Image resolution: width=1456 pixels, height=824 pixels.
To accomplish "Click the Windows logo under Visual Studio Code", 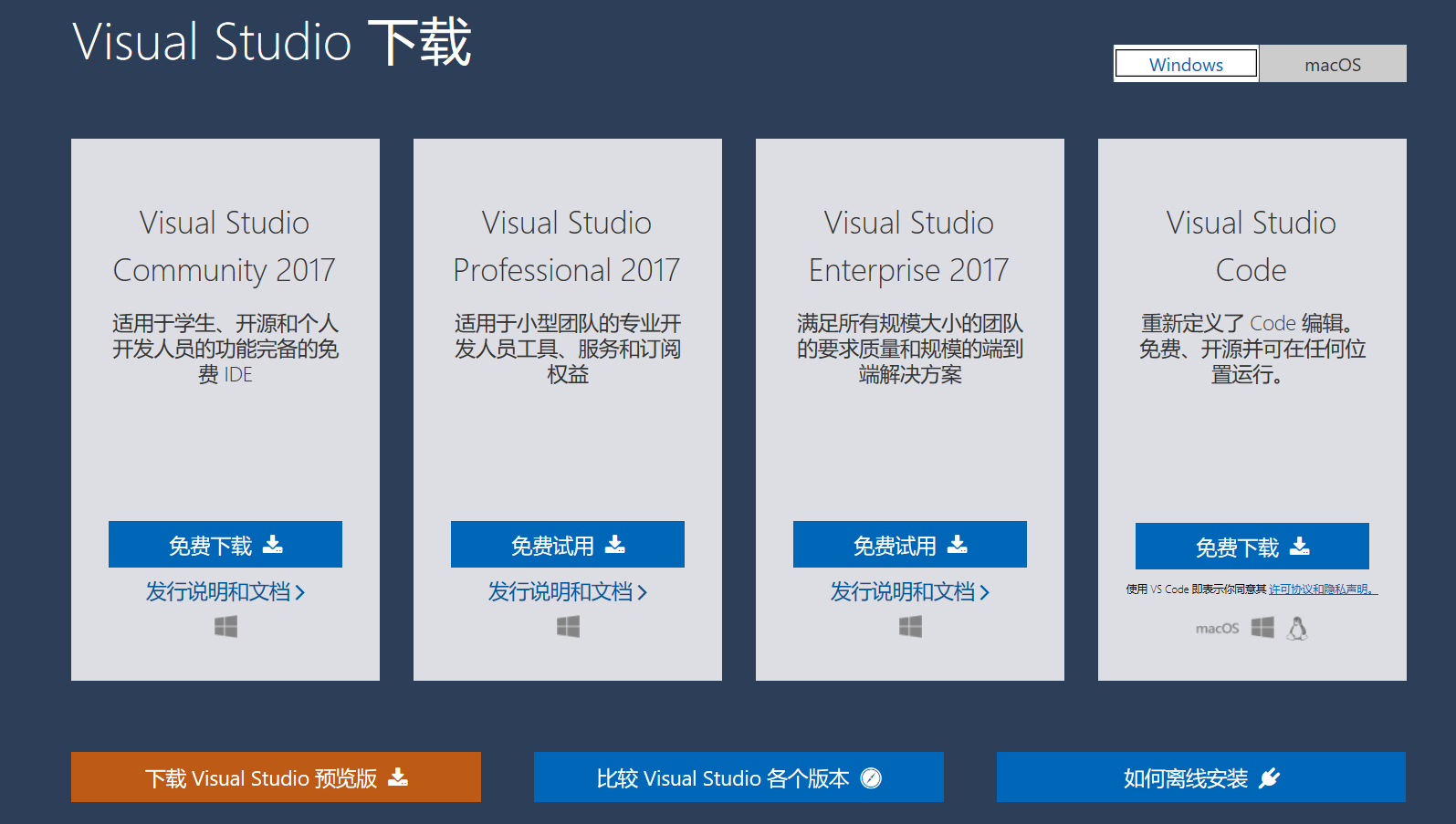I will click(1262, 628).
